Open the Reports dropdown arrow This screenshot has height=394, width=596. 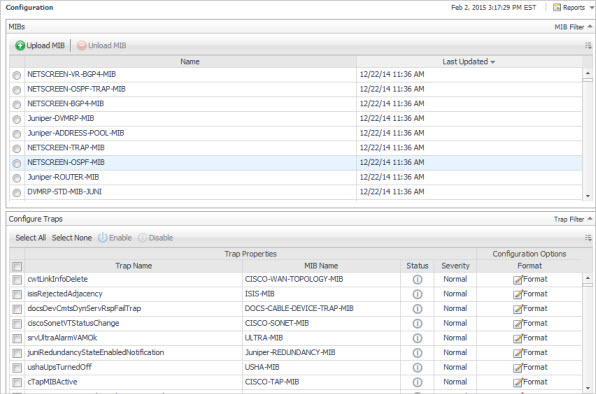point(591,7)
